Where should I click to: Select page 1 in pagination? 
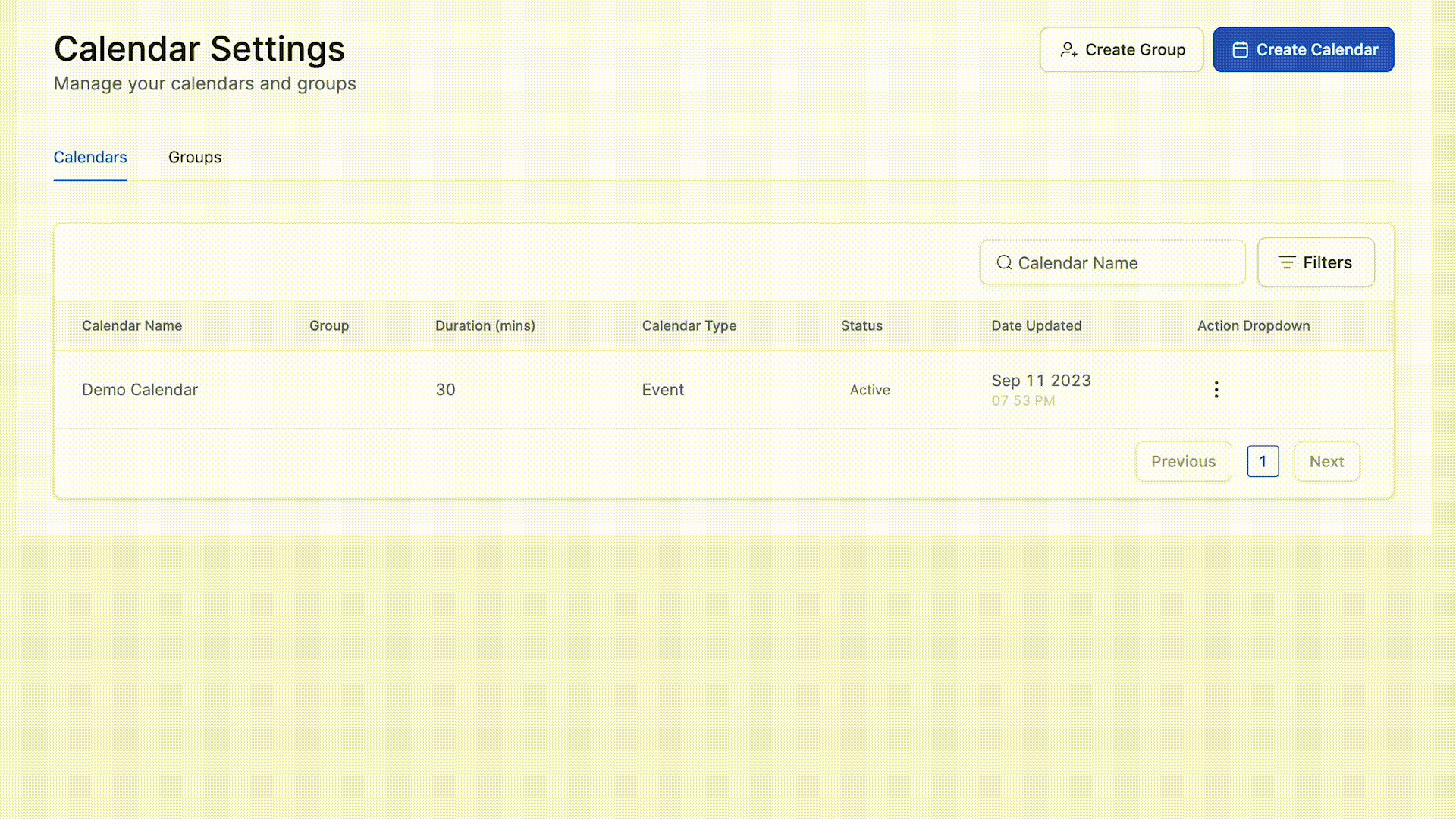1263,461
